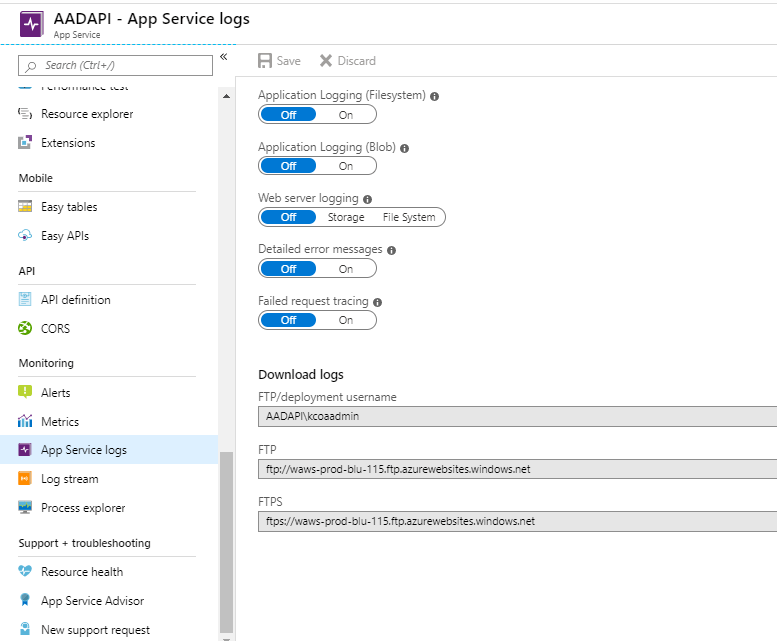Click the App Service logs header icon

tap(31, 24)
